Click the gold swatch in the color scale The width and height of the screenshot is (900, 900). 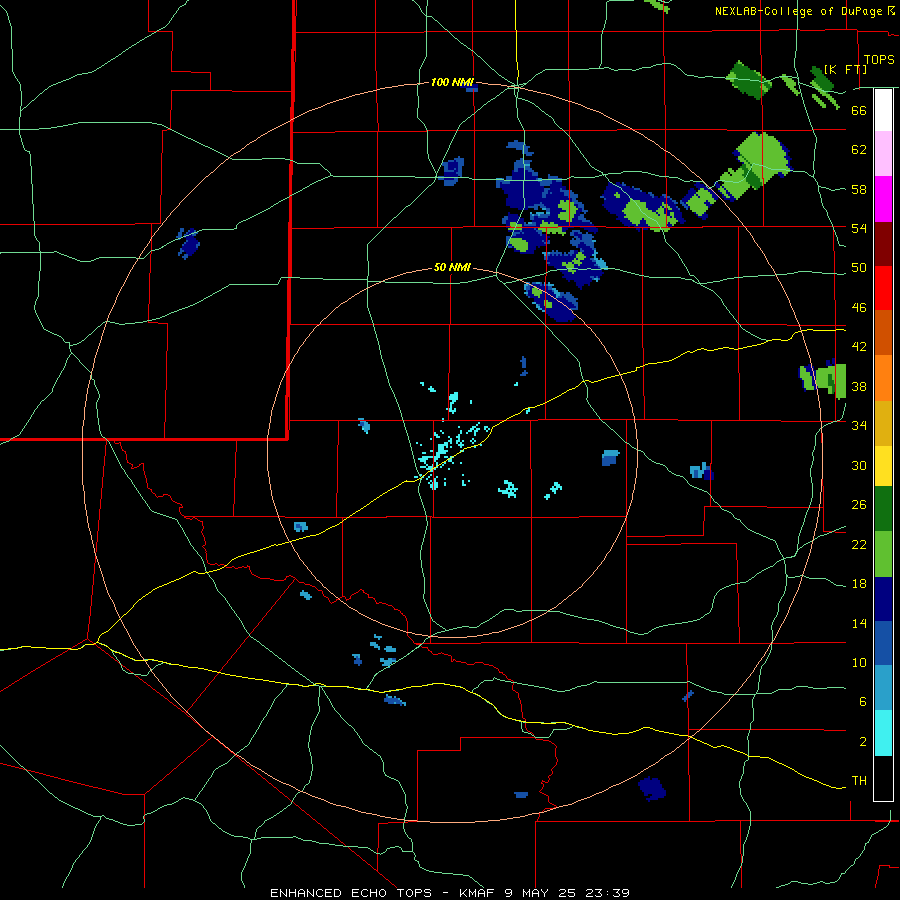pos(883,423)
